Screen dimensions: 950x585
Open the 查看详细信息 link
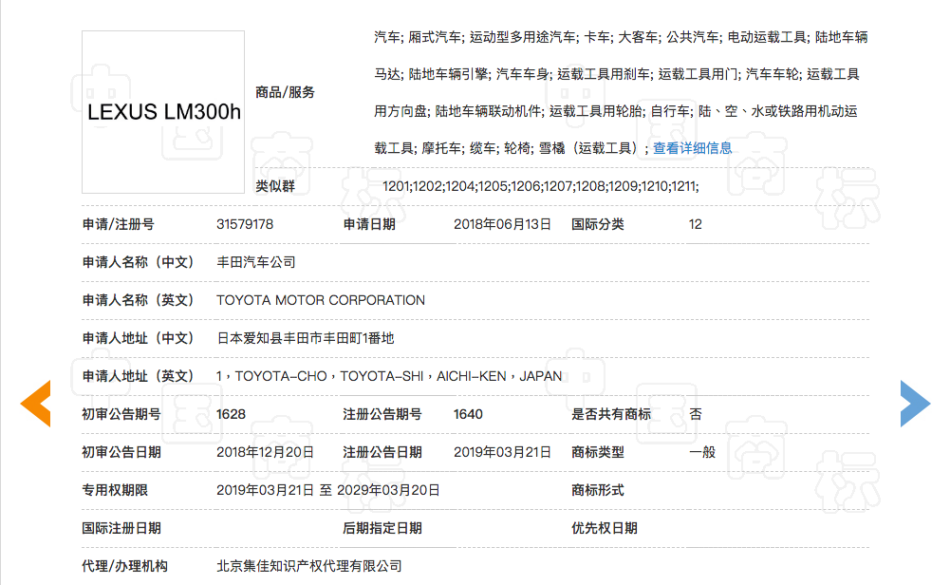point(692,148)
